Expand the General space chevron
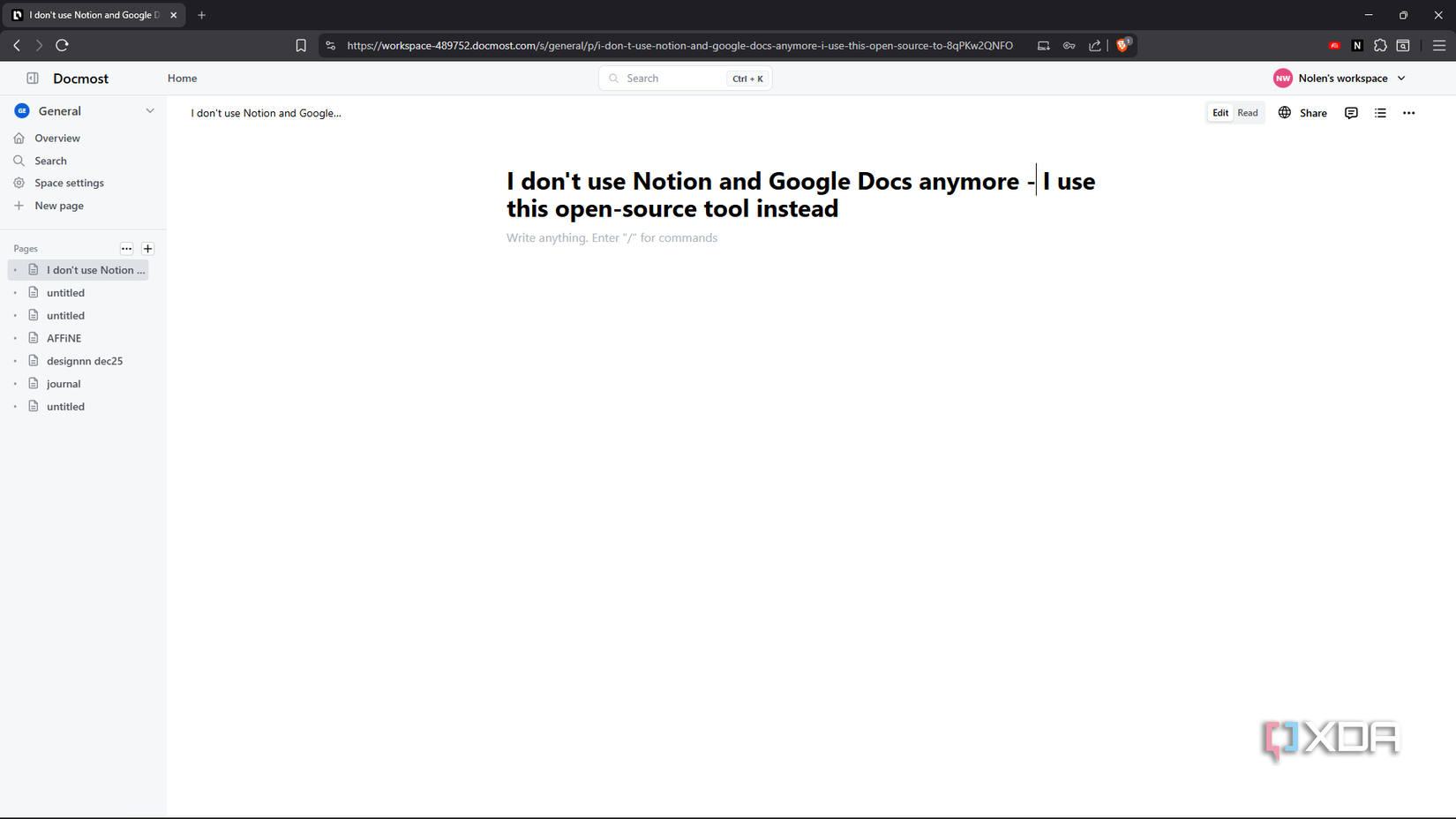This screenshot has height=819, width=1456. click(149, 110)
